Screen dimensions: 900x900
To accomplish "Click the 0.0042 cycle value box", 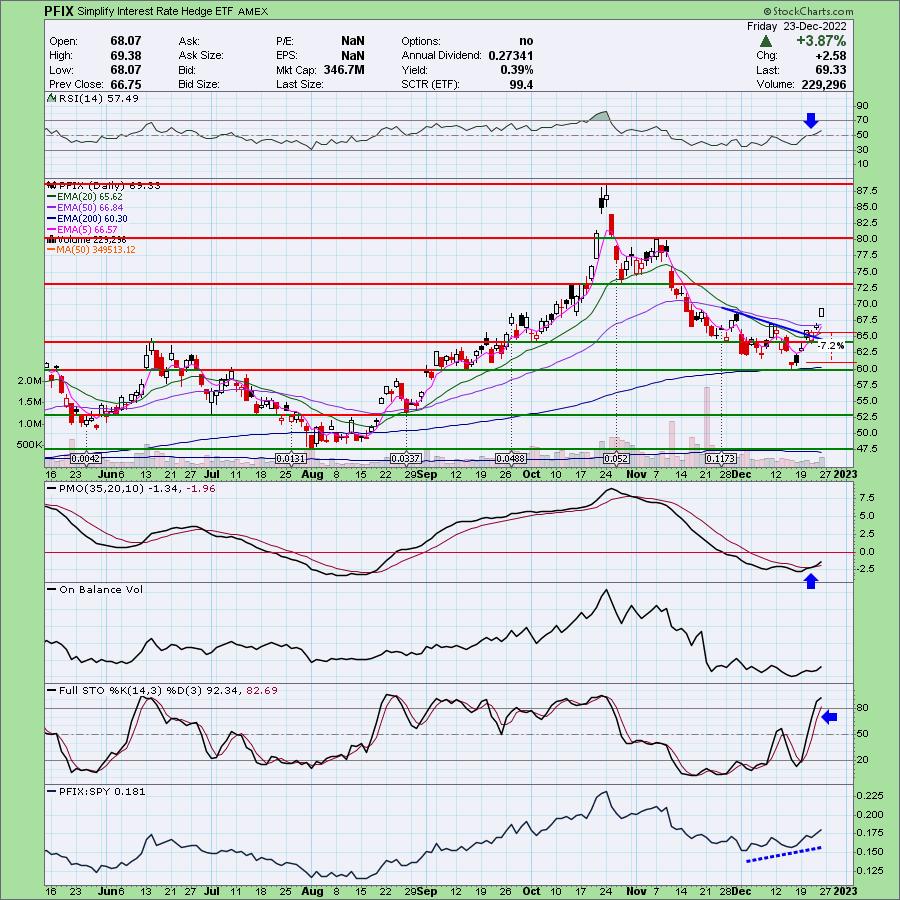I will coord(86,459).
